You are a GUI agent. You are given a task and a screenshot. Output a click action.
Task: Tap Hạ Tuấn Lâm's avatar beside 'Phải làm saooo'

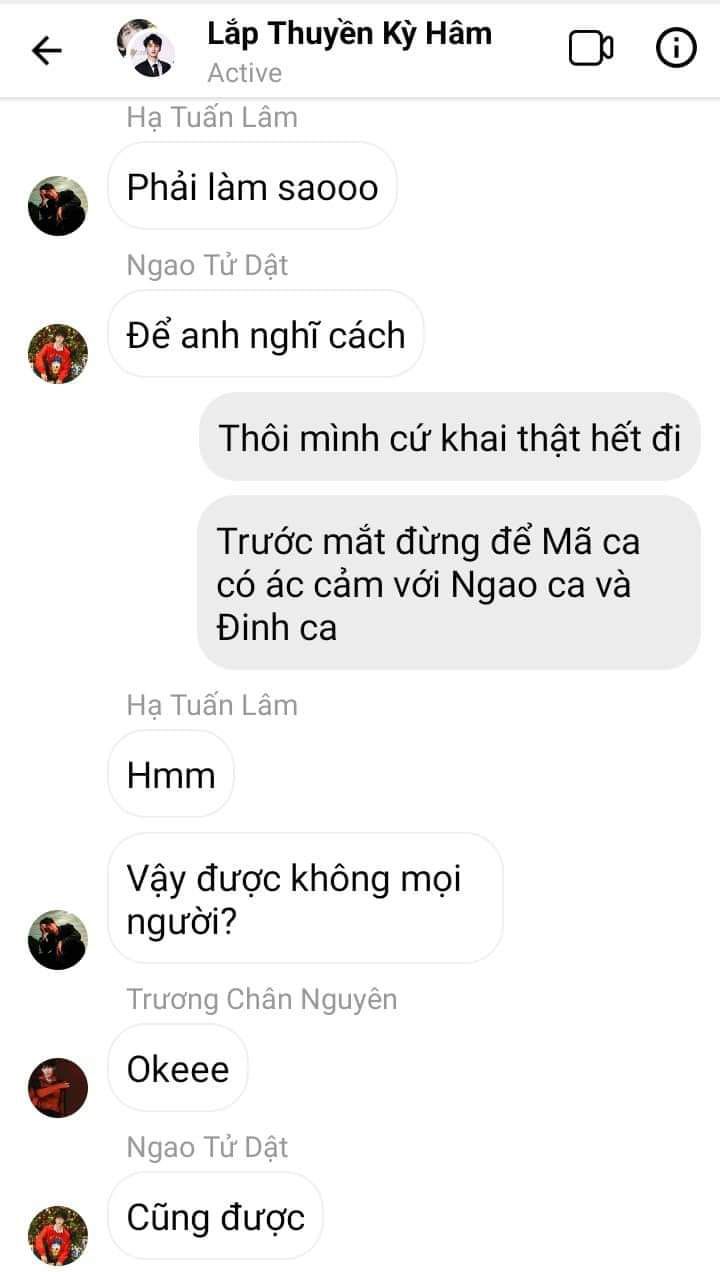(x=58, y=206)
